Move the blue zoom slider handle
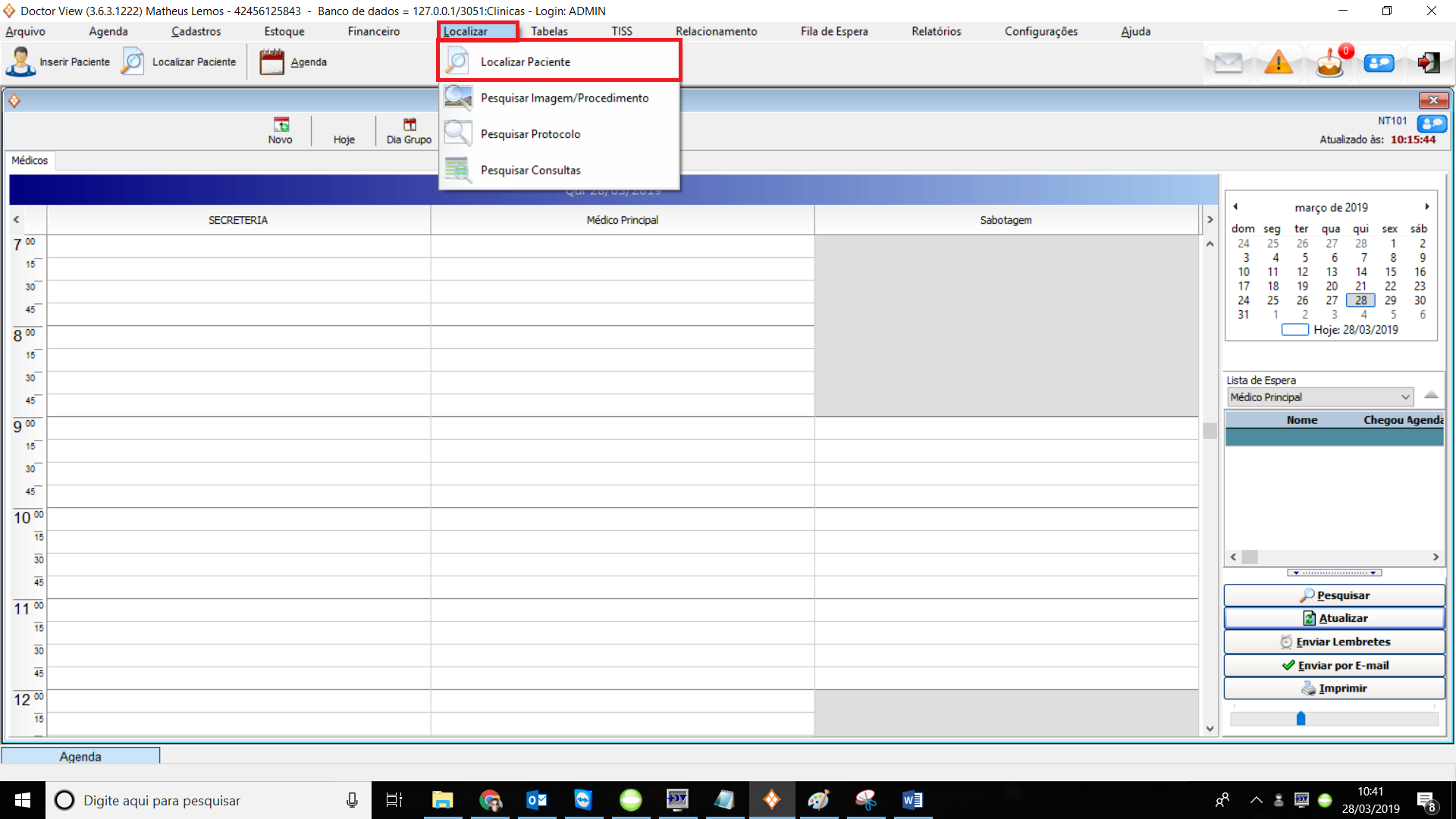 coord(1301,718)
